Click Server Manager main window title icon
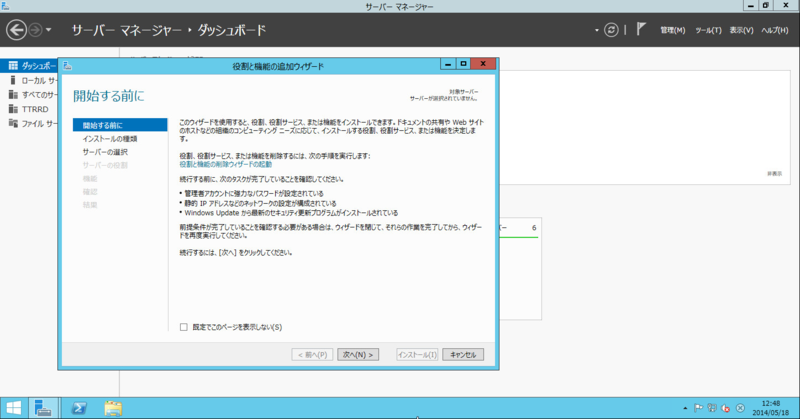Screen dimensions: 800x419 (x=6, y=6)
